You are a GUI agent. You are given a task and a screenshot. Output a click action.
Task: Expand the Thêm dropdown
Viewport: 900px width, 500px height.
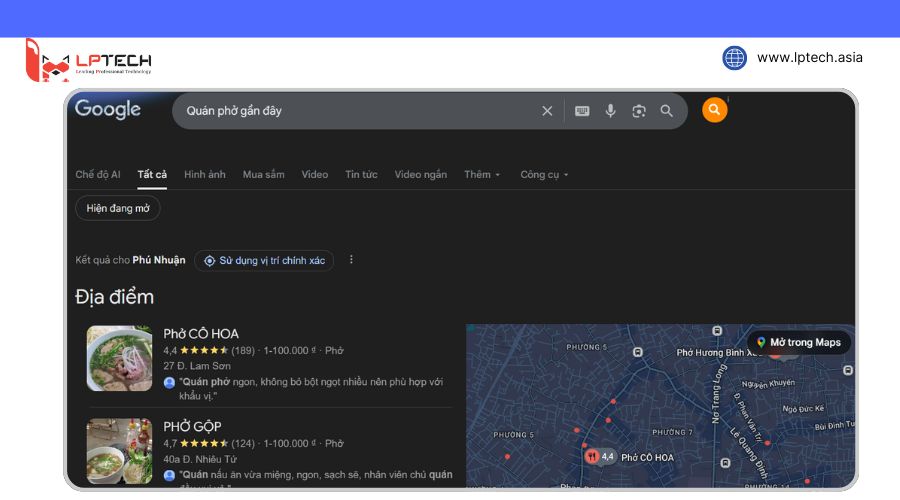coord(482,175)
